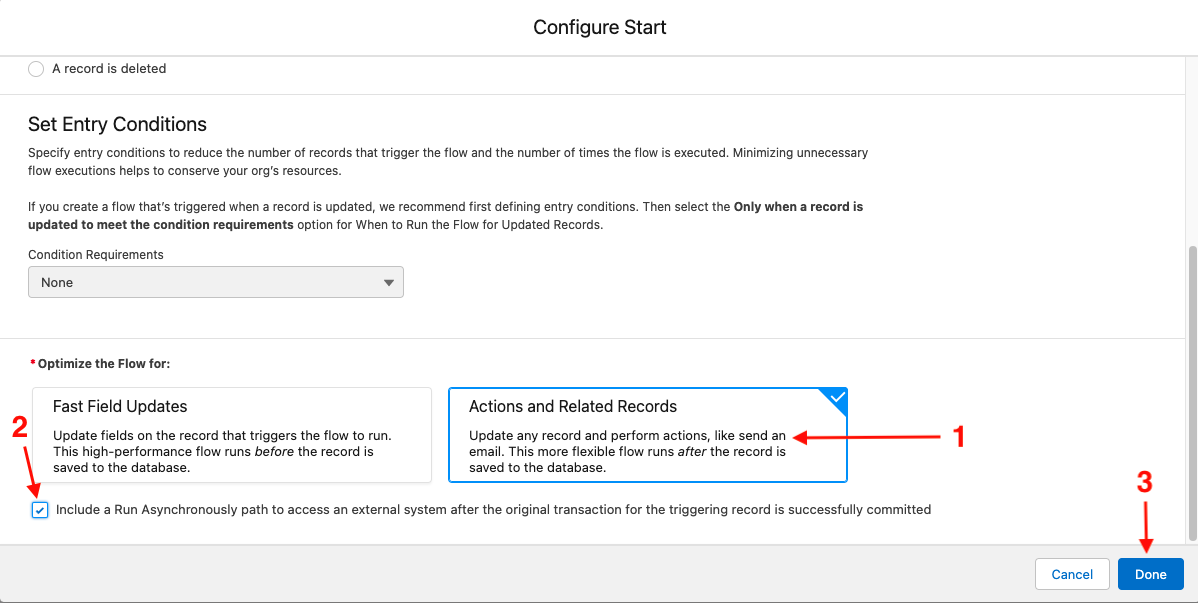The width and height of the screenshot is (1198, 603).
Task: Click the Fast Field Updates card title text
Action: [118, 406]
